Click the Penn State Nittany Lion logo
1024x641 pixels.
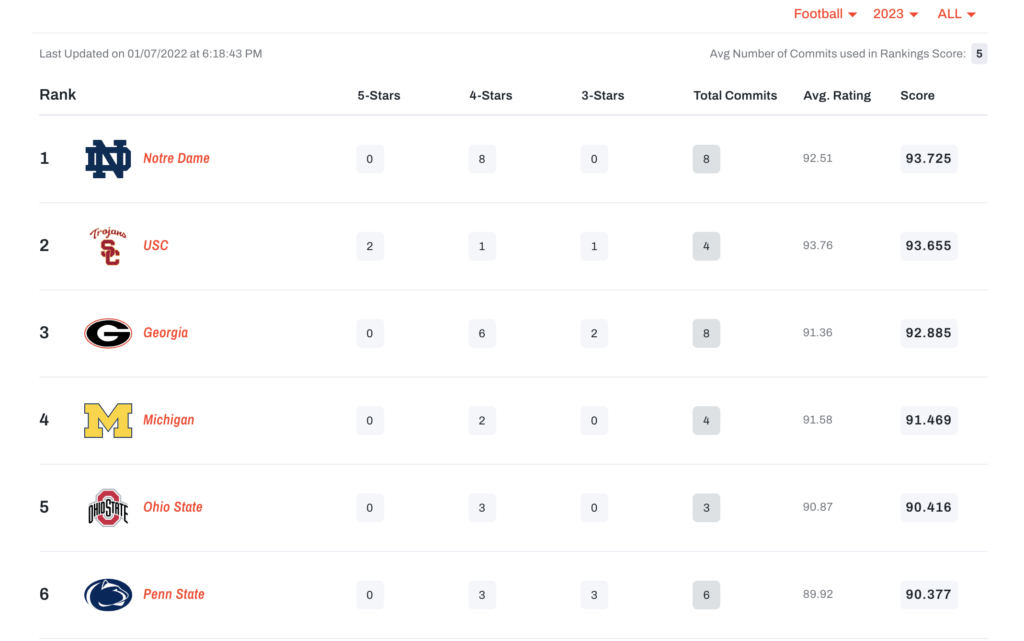click(x=108, y=595)
